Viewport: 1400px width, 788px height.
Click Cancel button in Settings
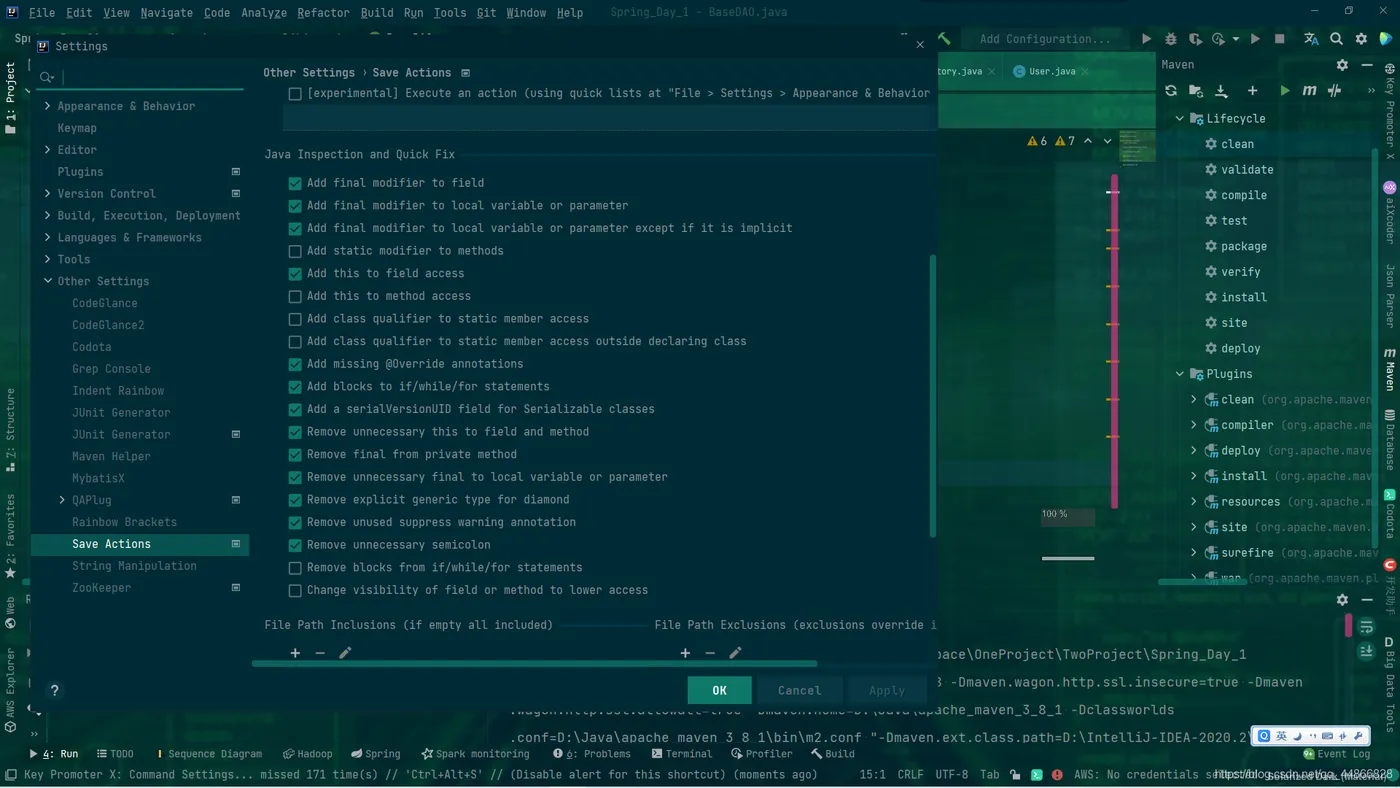click(x=800, y=690)
